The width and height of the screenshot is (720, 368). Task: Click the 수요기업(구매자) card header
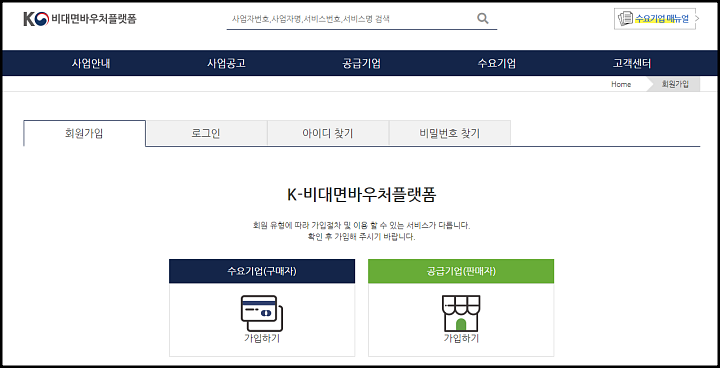point(262,271)
